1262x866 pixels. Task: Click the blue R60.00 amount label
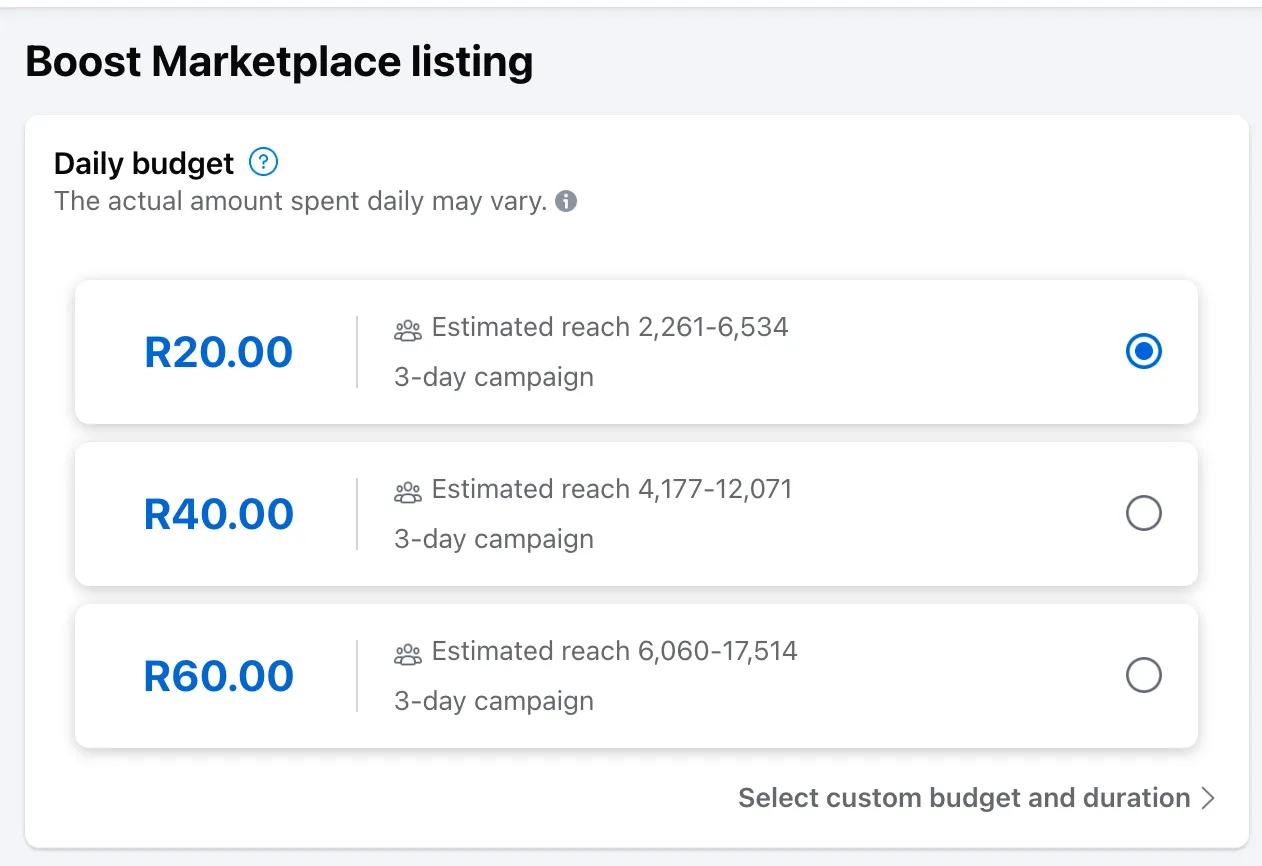tap(218, 676)
